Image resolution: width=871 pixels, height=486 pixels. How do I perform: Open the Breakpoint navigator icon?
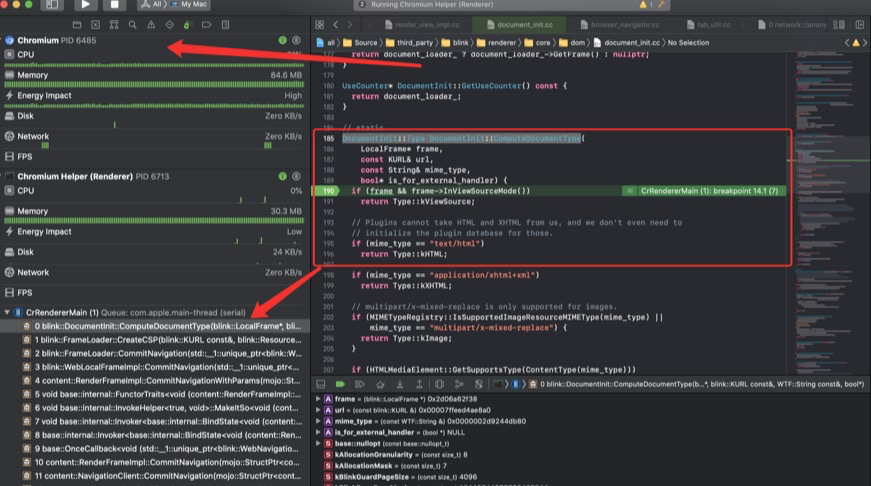point(206,24)
